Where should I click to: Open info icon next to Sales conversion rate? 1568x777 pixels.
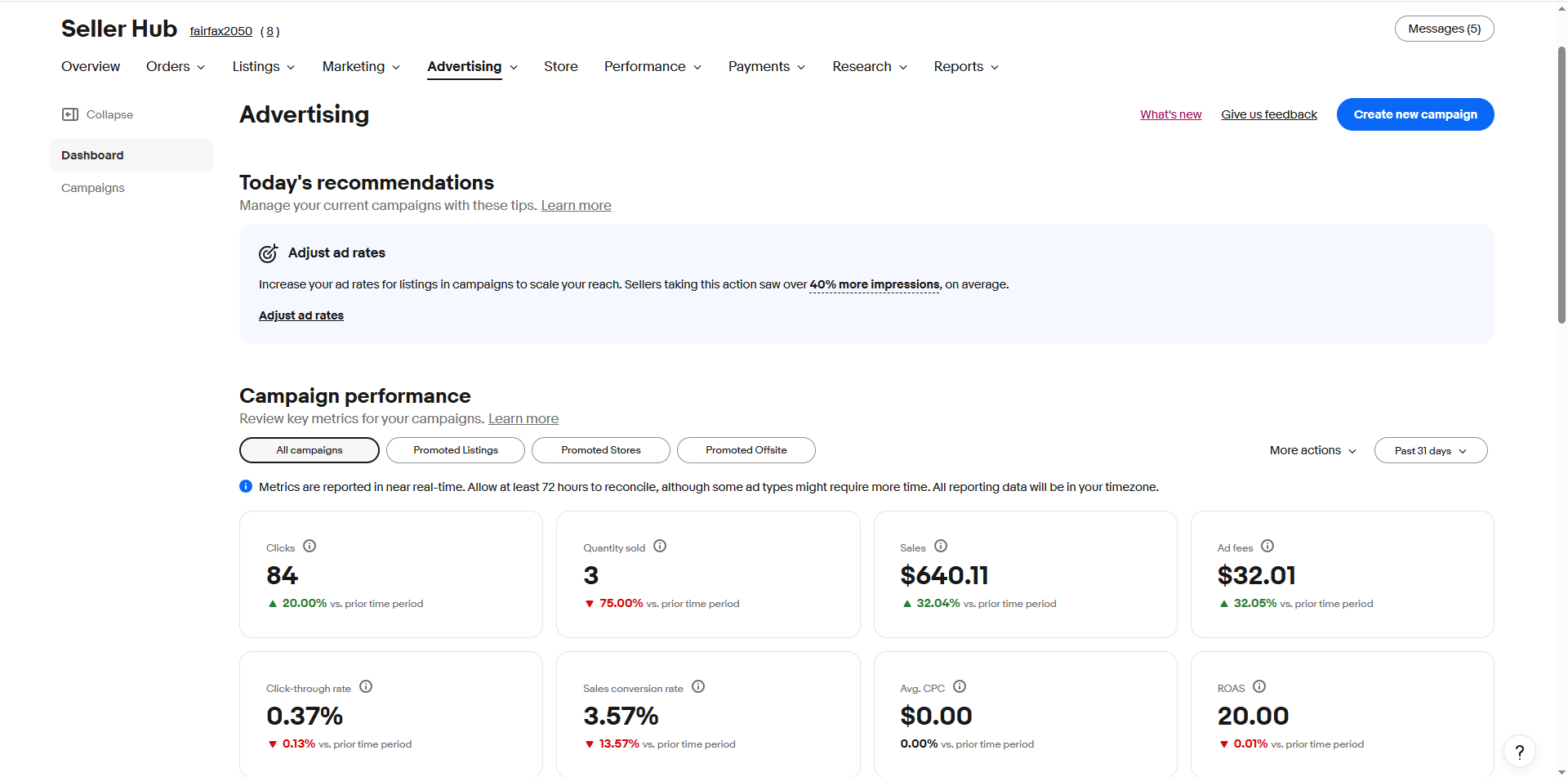point(698,686)
